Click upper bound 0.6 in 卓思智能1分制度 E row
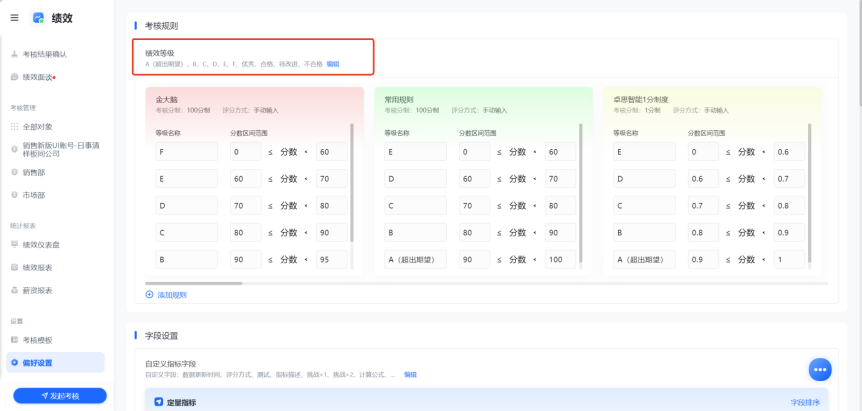This screenshot has width=862, height=411. pos(789,152)
